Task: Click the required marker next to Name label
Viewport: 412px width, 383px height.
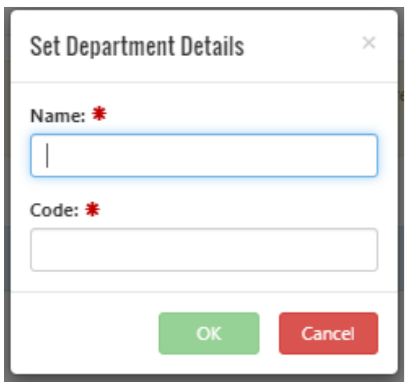Action: pyautogui.click(x=99, y=114)
